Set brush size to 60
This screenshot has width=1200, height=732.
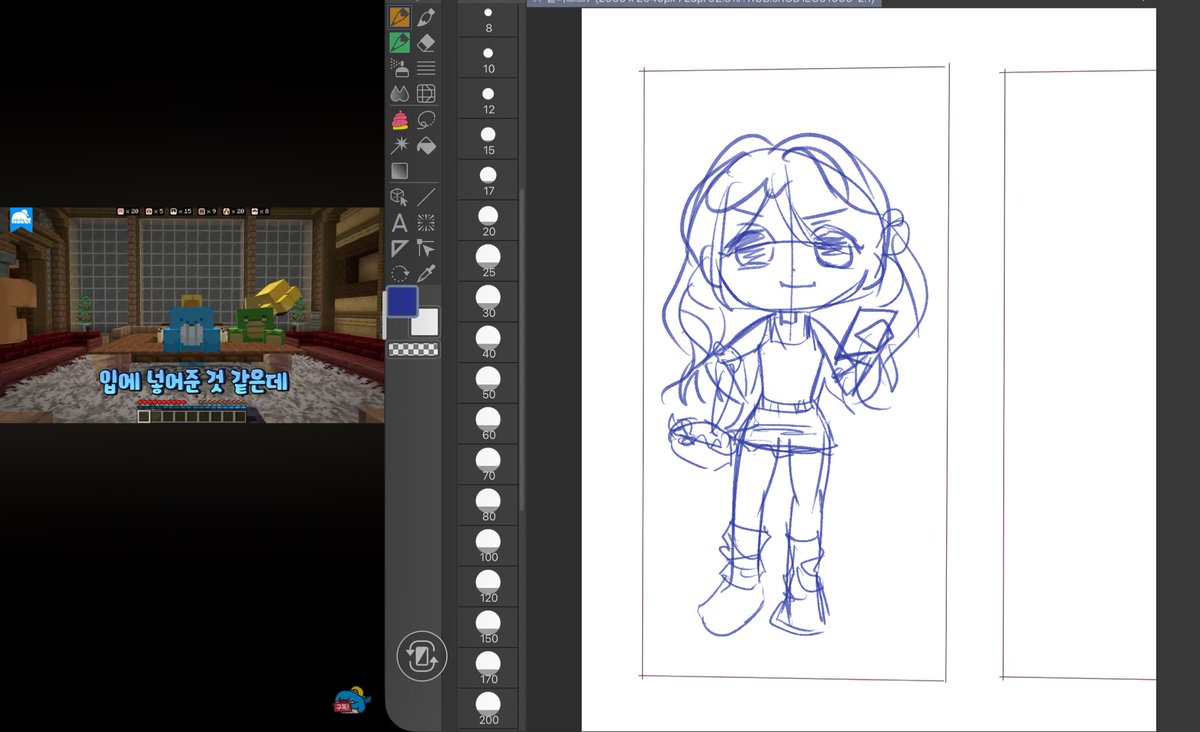[488, 424]
